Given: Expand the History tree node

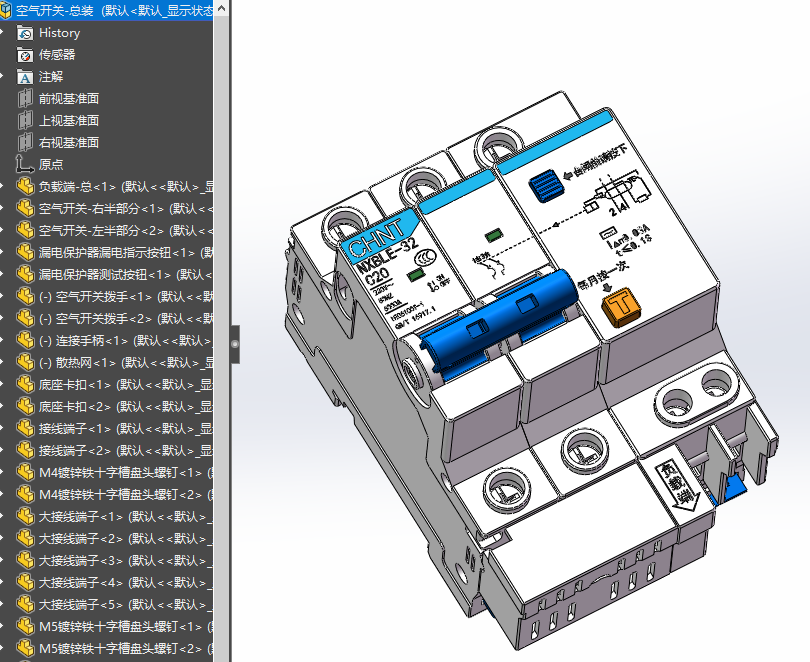Looking at the screenshot, I should [x=2, y=33].
